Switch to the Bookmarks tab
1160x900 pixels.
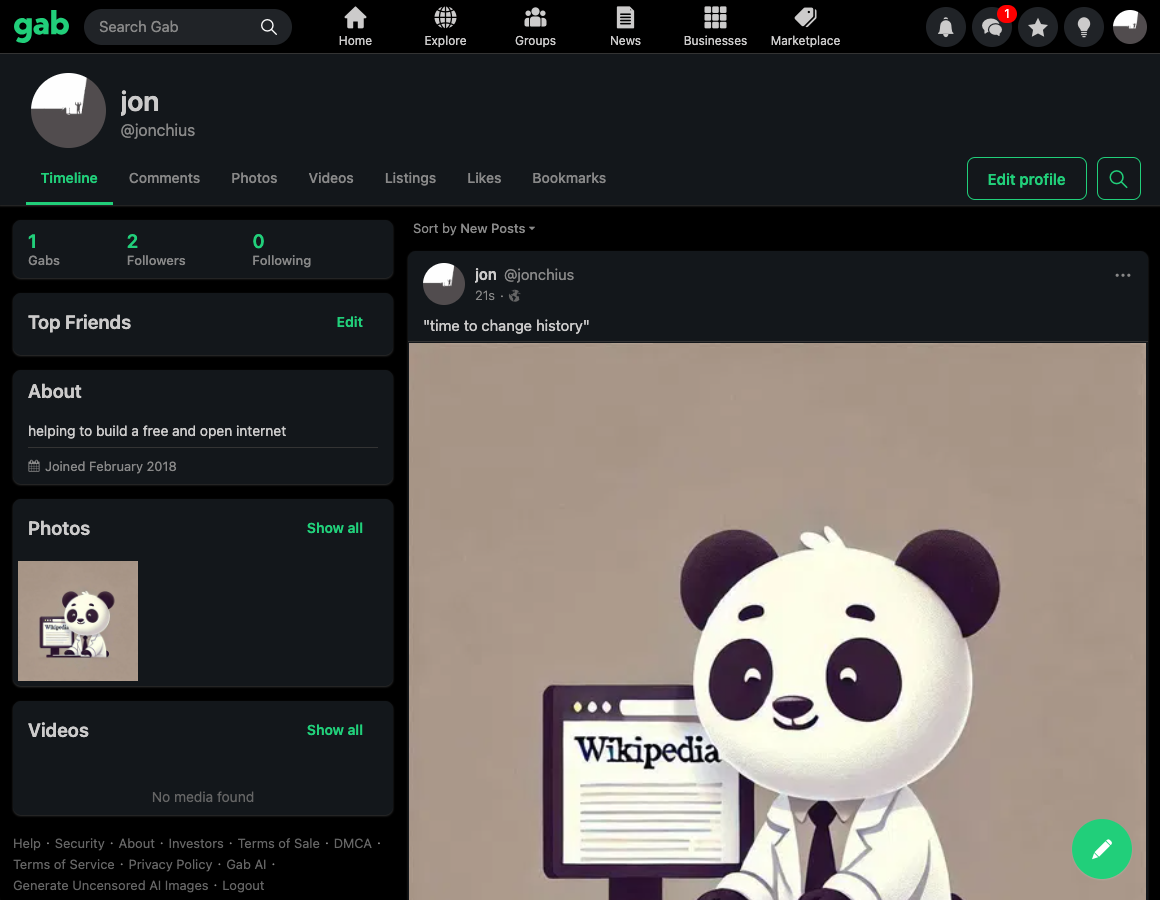(x=569, y=178)
